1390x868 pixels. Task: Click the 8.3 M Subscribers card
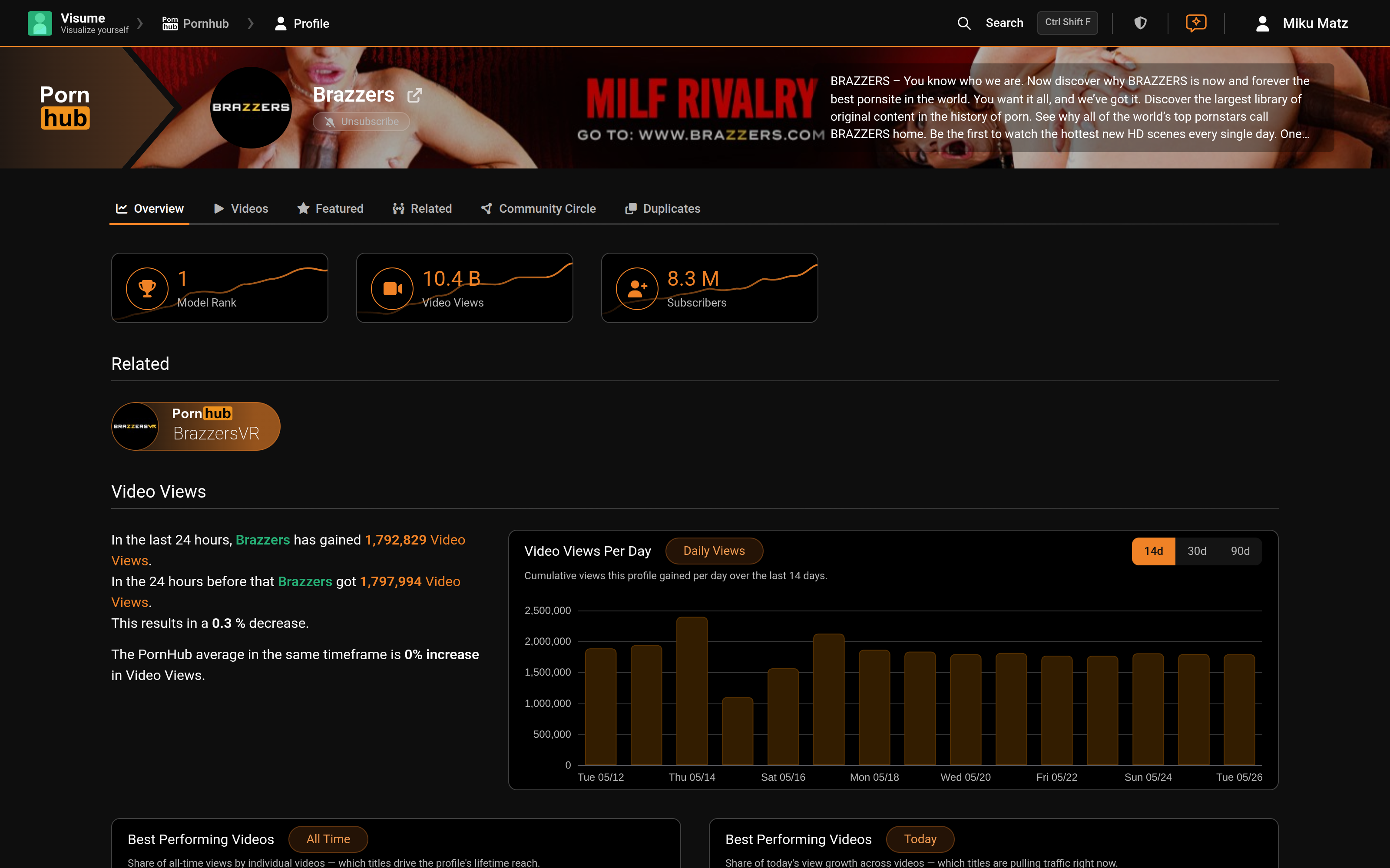[x=710, y=287]
